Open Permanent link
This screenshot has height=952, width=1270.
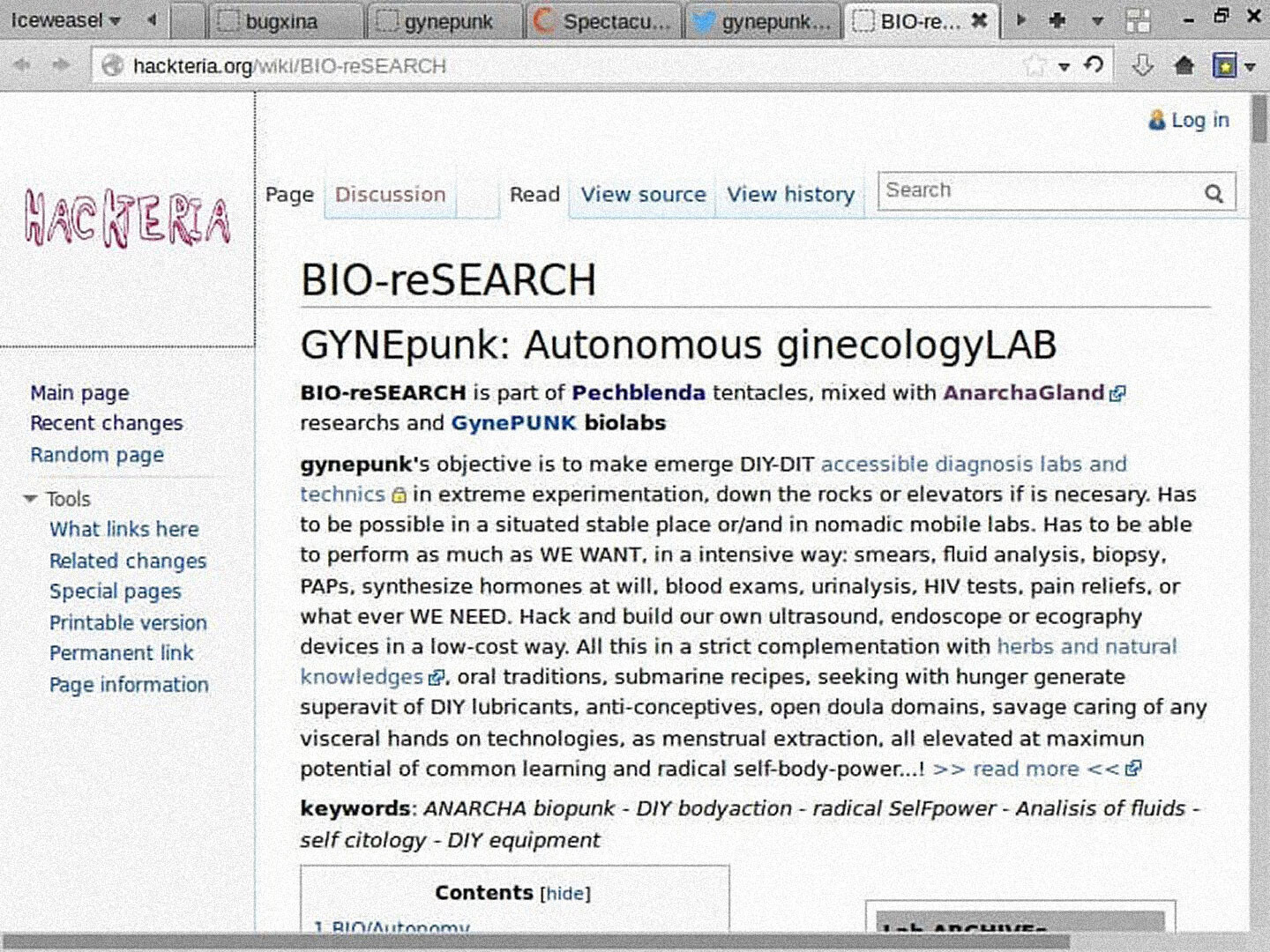click(121, 653)
